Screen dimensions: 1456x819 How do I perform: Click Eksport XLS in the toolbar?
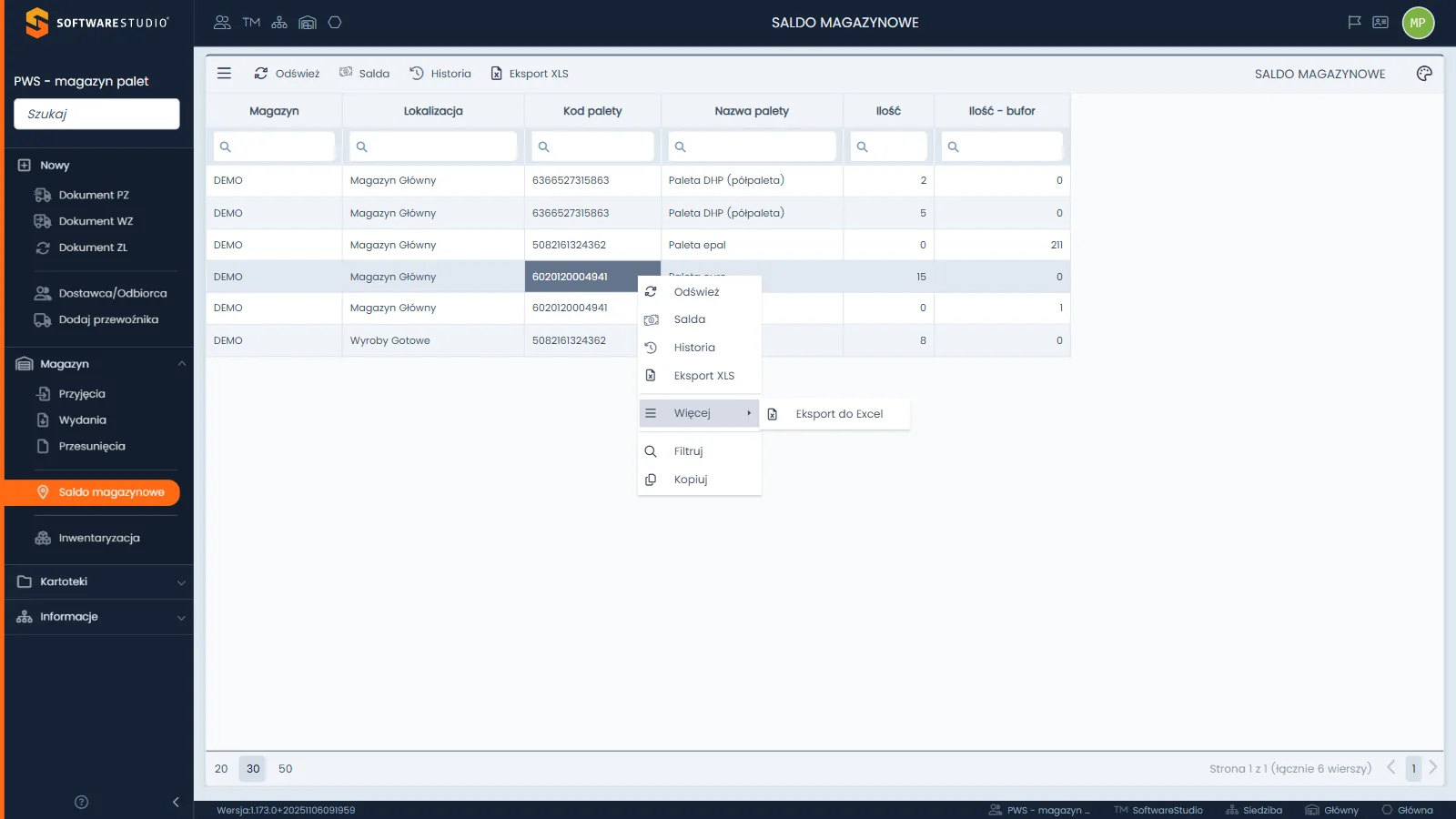[x=530, y=74]
